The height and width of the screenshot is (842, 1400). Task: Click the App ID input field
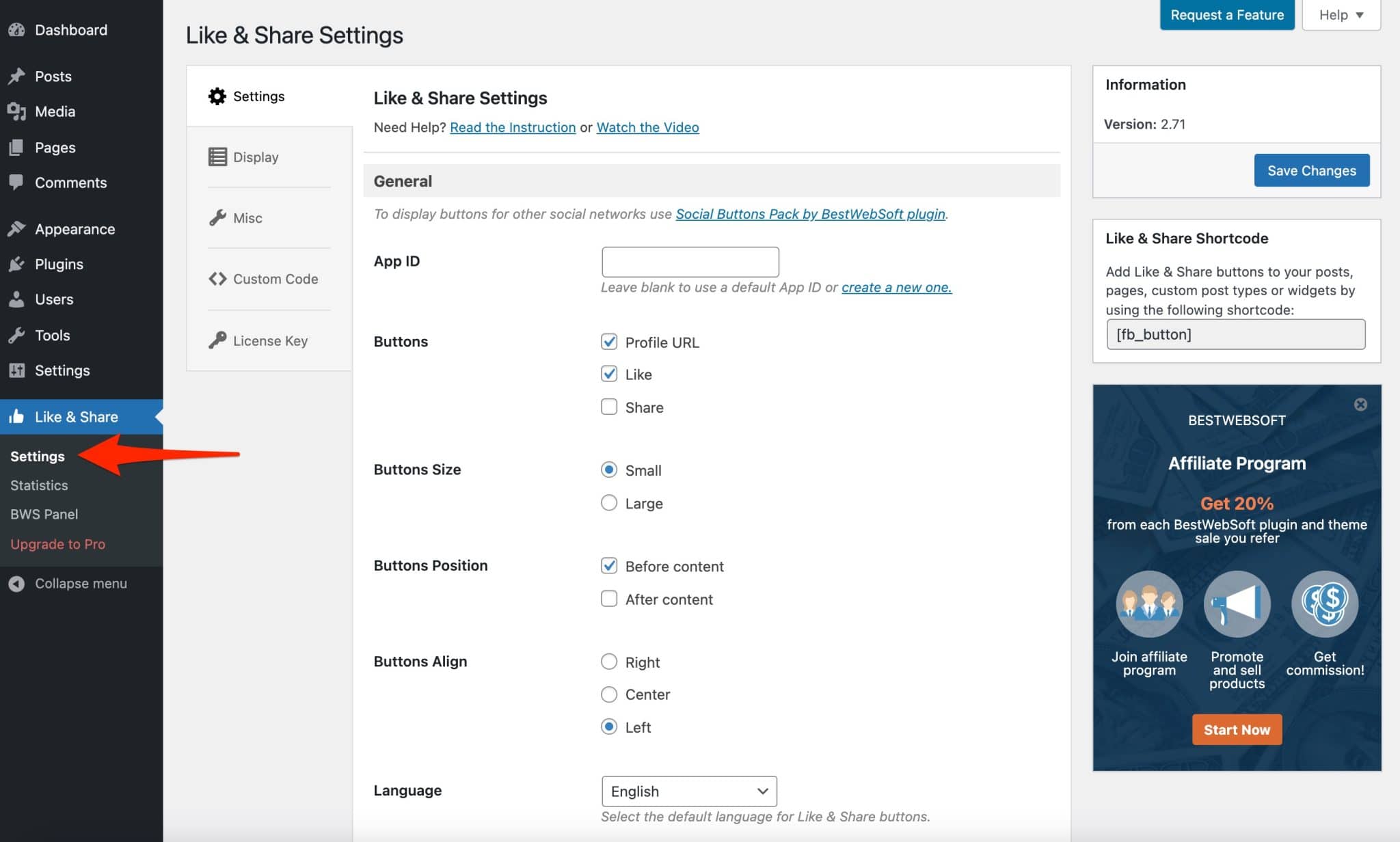point(690,262)
